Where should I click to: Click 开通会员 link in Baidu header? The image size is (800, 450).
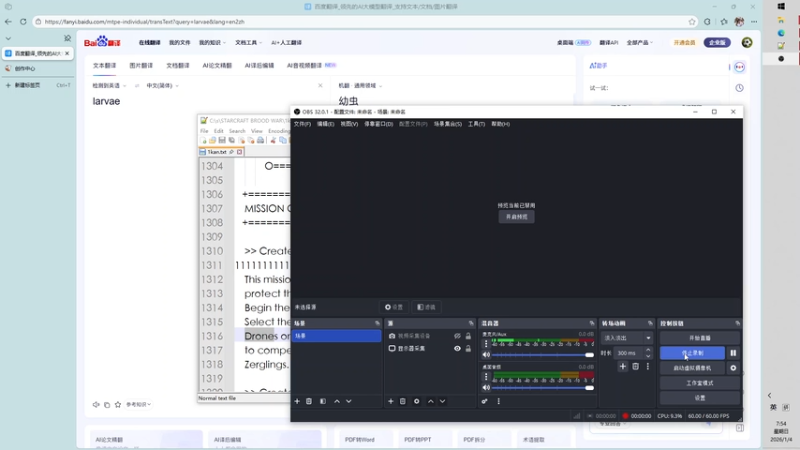684,43
